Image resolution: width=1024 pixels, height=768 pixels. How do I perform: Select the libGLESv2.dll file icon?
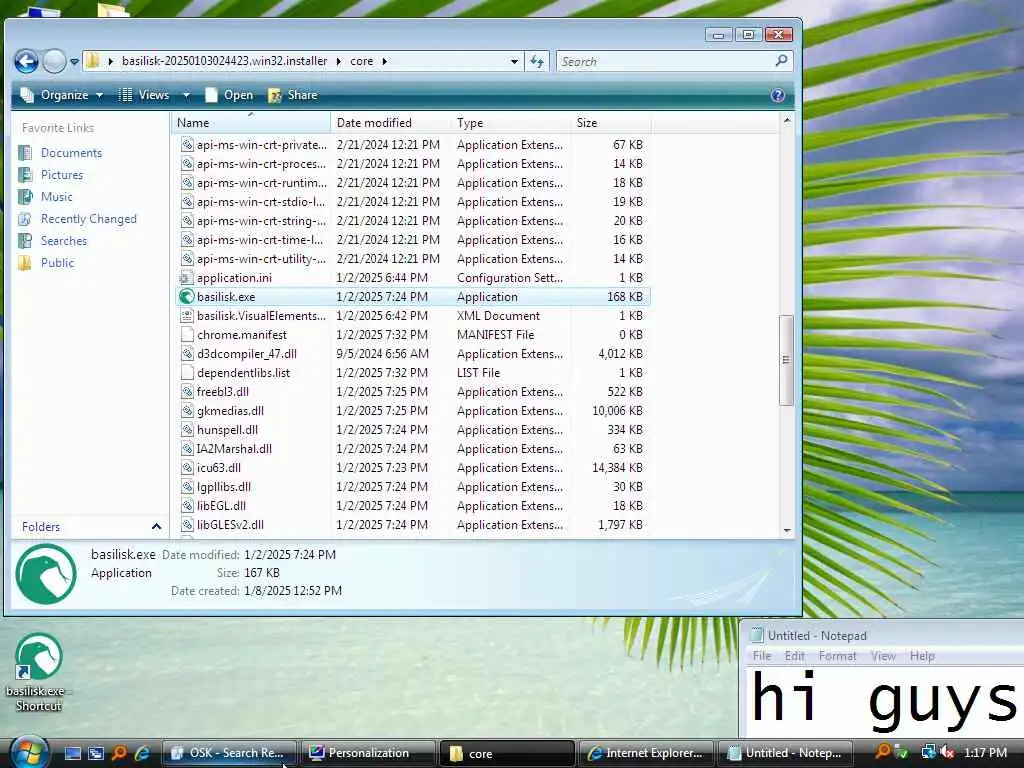187,524
